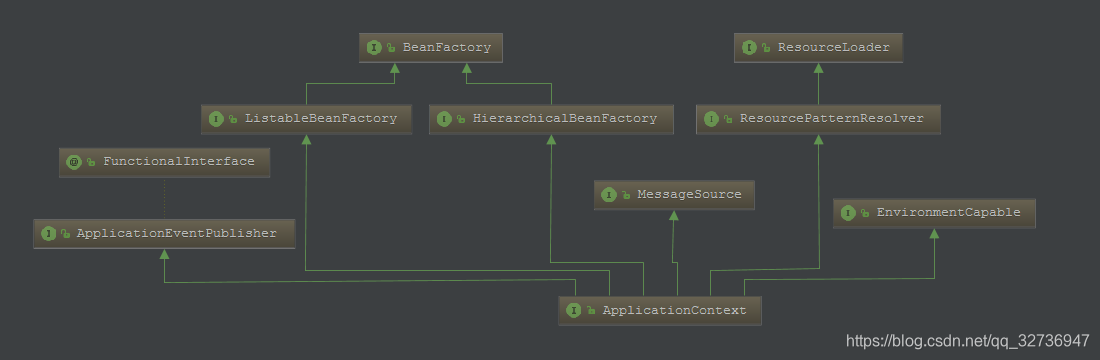
Task: Select the ResourceLoader label text
Action: [x=833, y=48]
